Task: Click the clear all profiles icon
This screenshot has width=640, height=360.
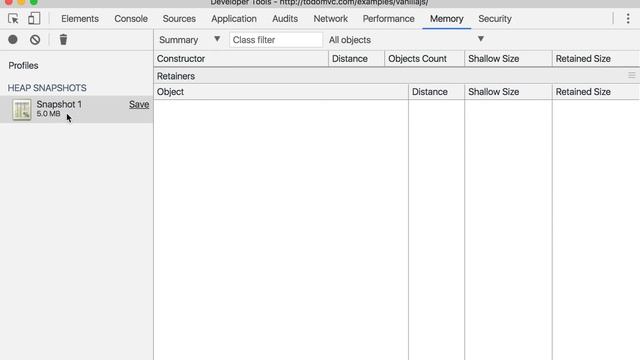Action: tap(35, 40)
